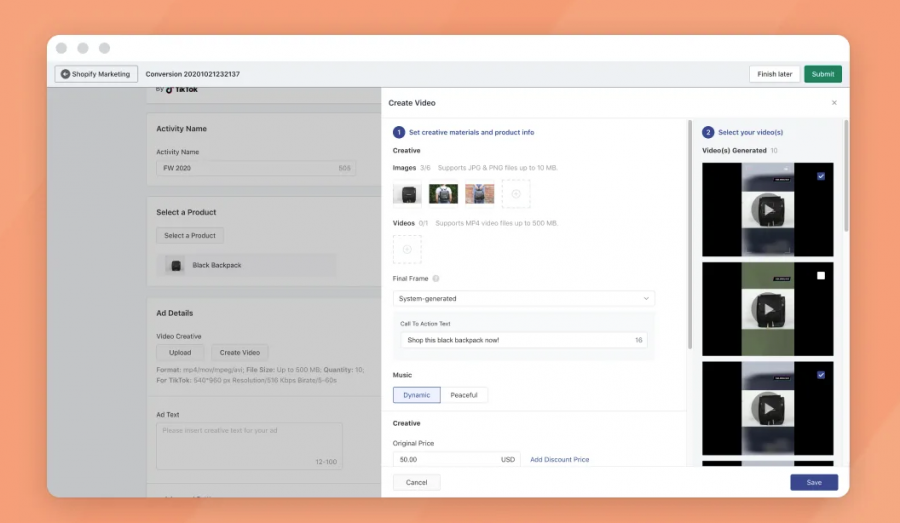
Task: Click the Finish later button
Action: (x=774, y=74)
